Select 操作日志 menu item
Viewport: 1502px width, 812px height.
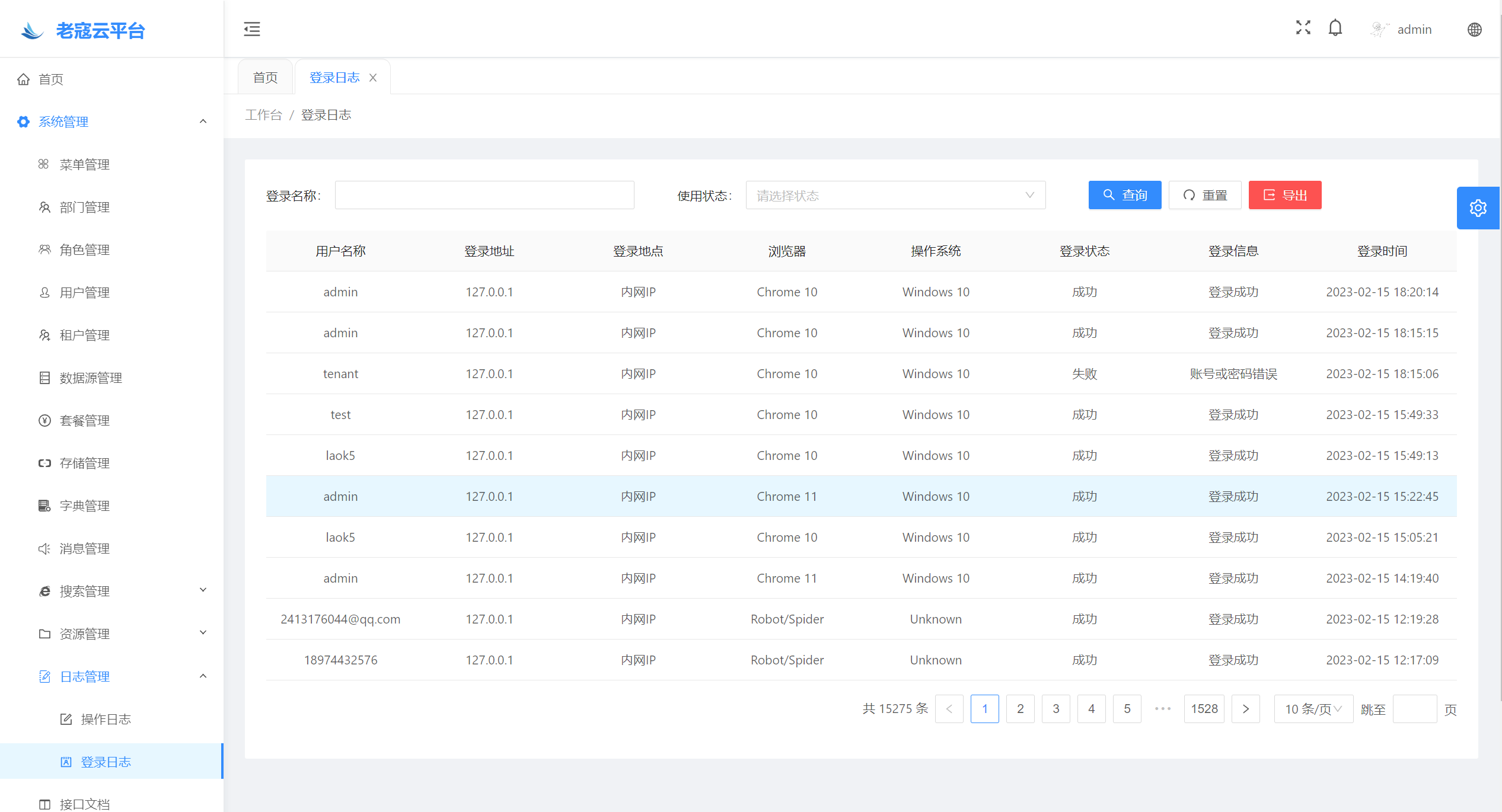coord(106,719)
